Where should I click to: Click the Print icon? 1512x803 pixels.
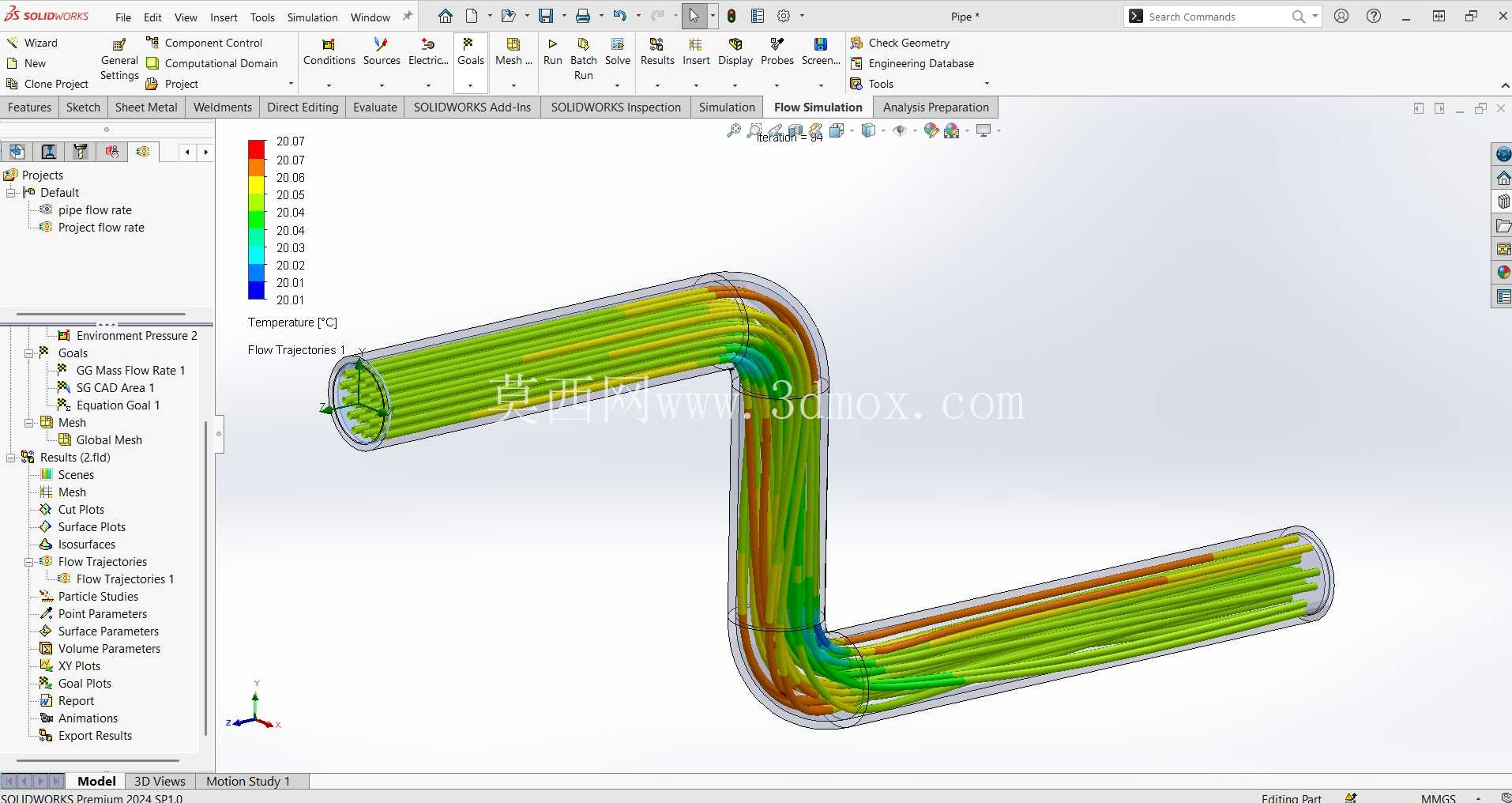pos(583,16)
